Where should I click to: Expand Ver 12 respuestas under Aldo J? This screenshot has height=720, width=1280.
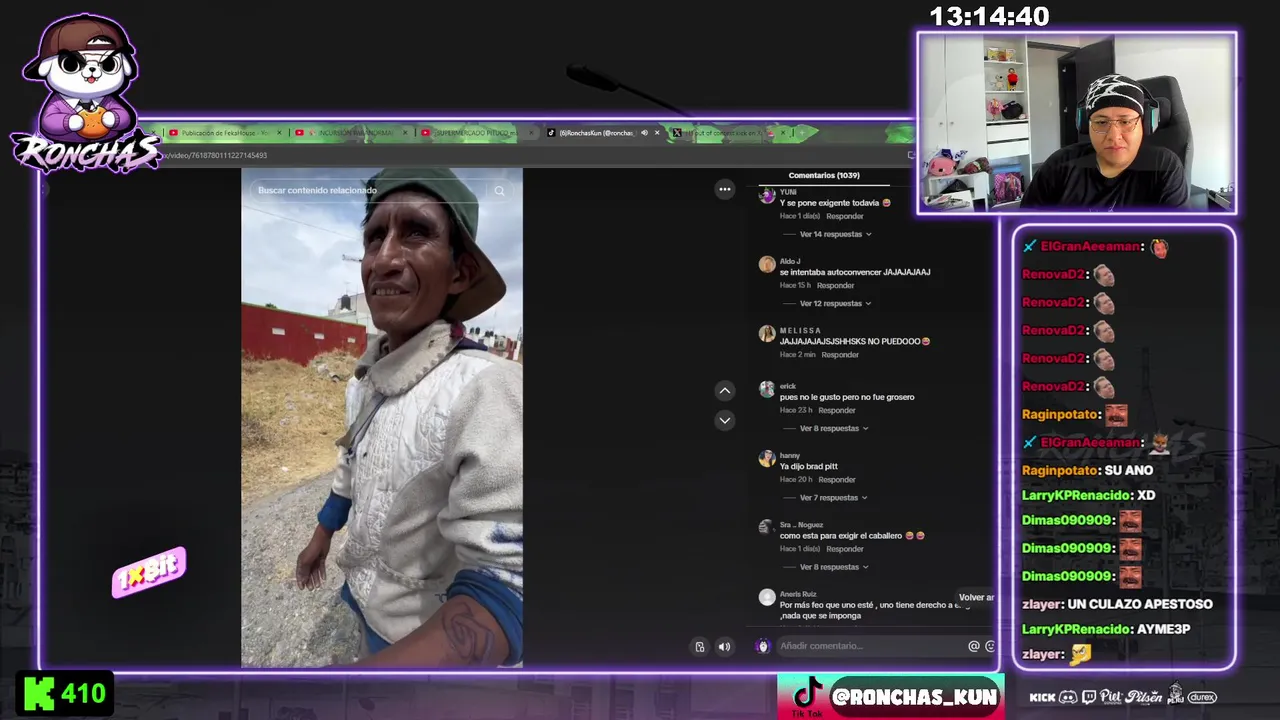835,303
